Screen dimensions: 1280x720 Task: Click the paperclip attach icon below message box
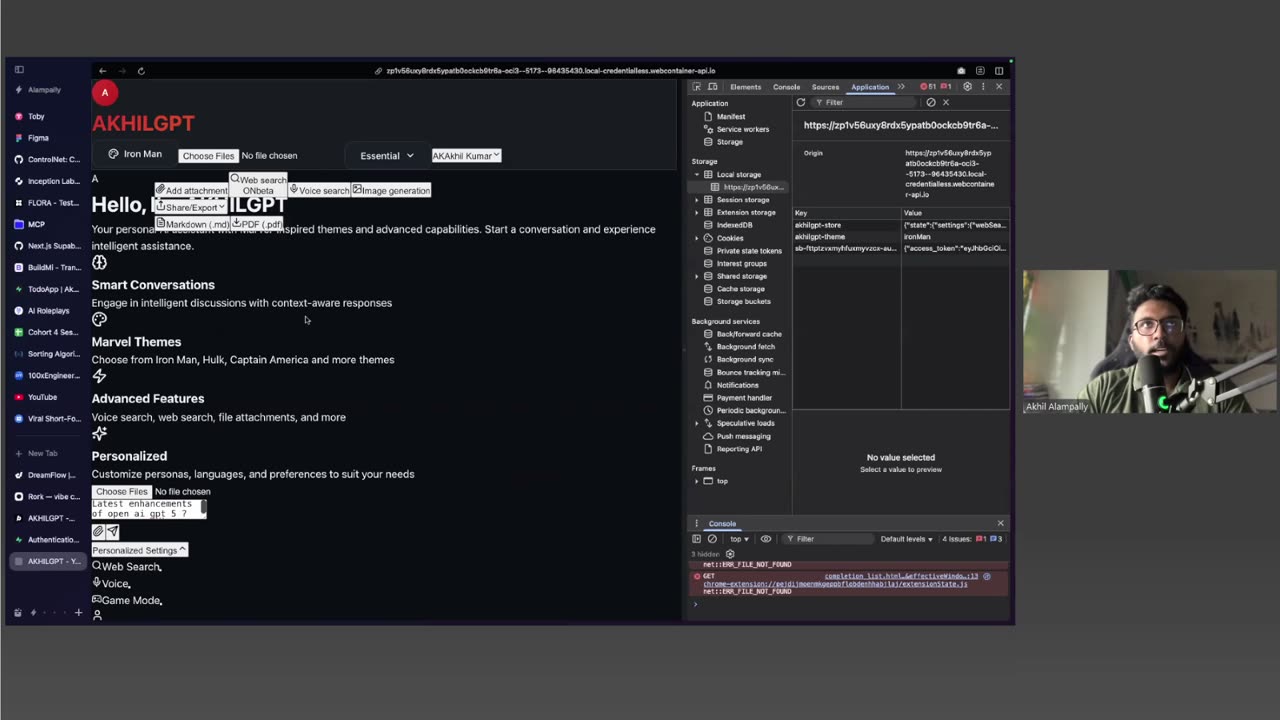coord(98,532)
